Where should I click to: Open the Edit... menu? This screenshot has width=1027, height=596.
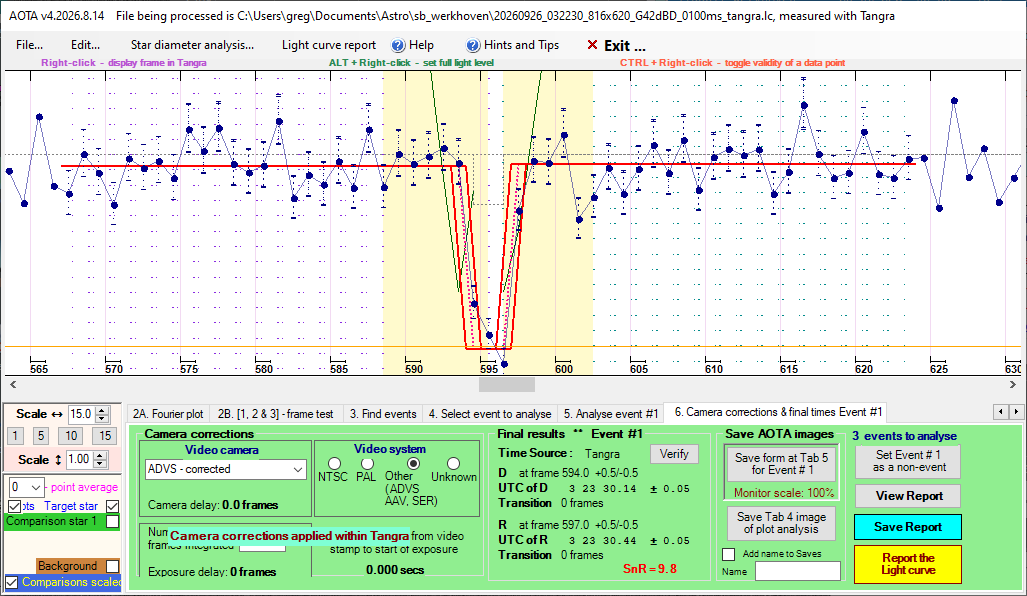point(85,45)
